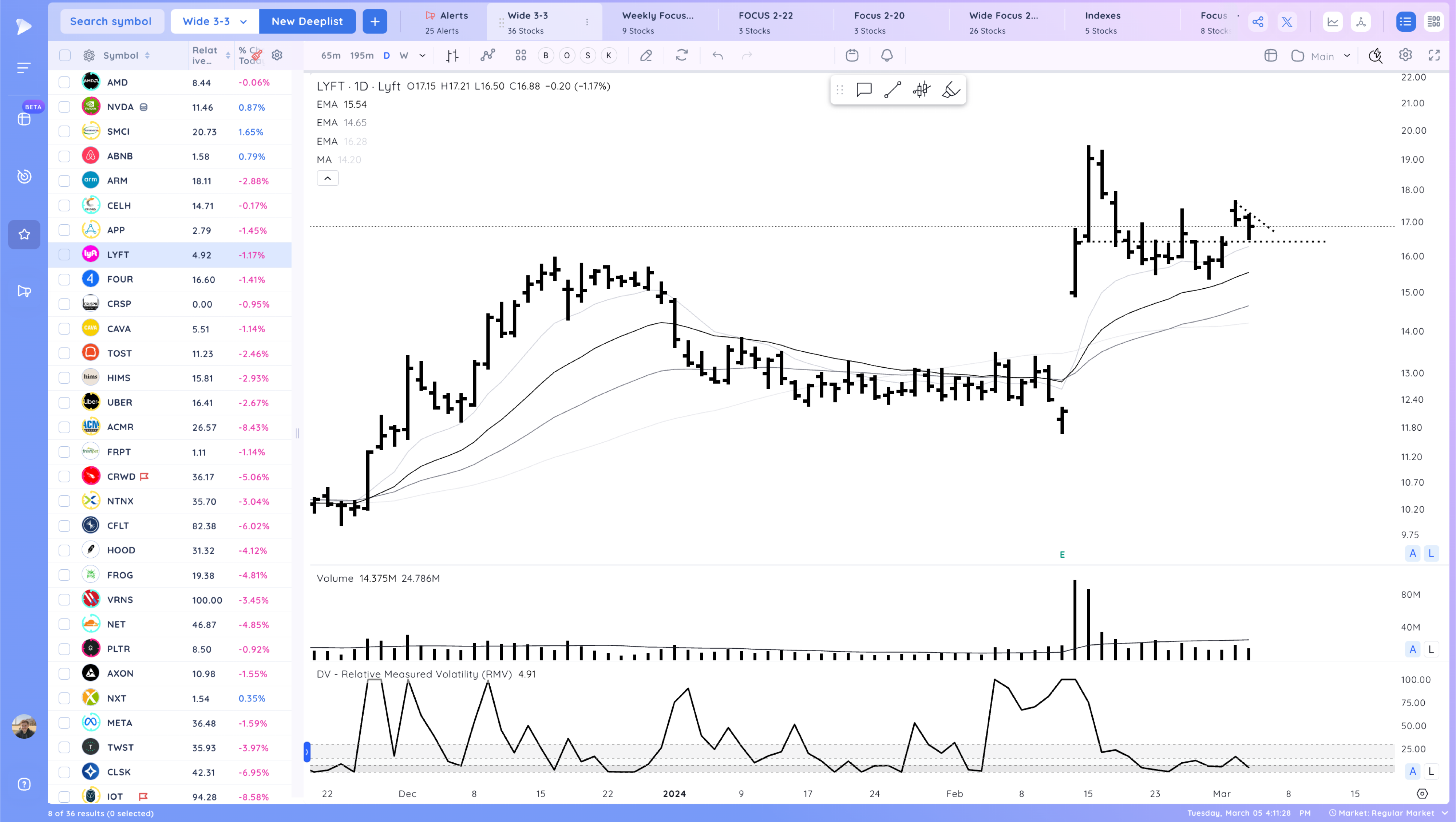Check the SMCI row checkbox

(x=64, y=131)
